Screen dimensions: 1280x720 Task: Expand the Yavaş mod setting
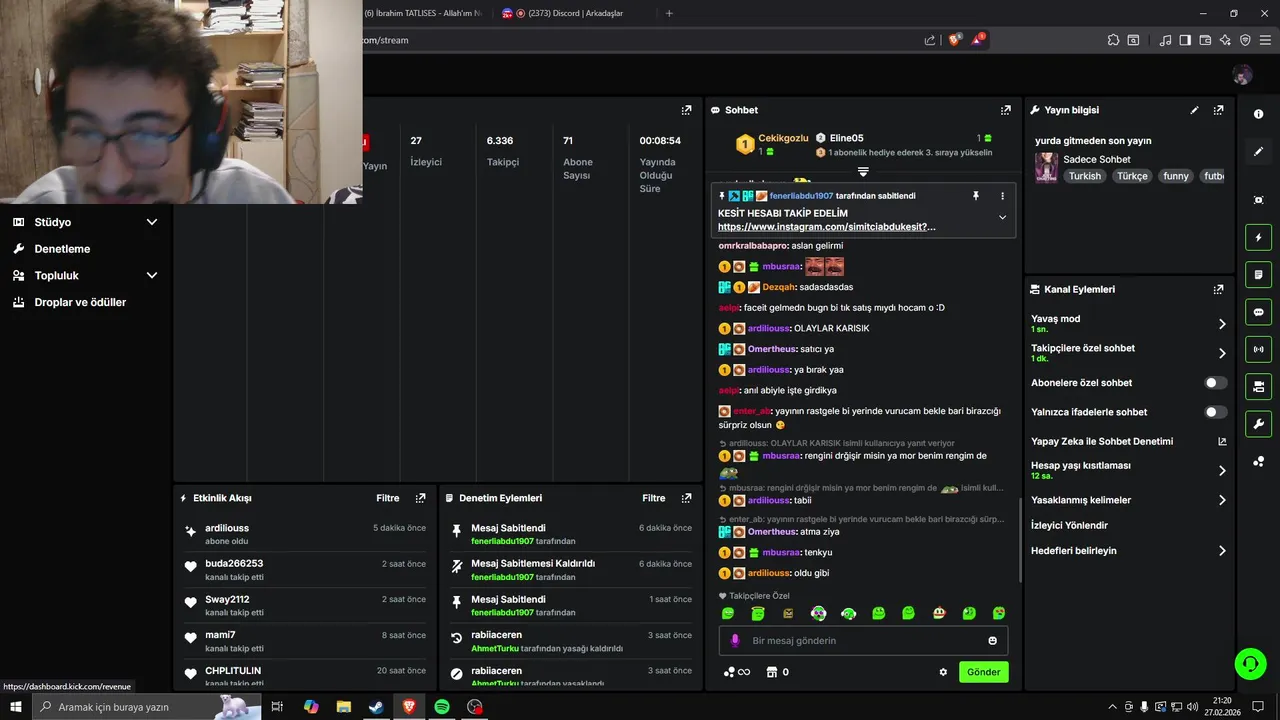tap(1222, 324)
